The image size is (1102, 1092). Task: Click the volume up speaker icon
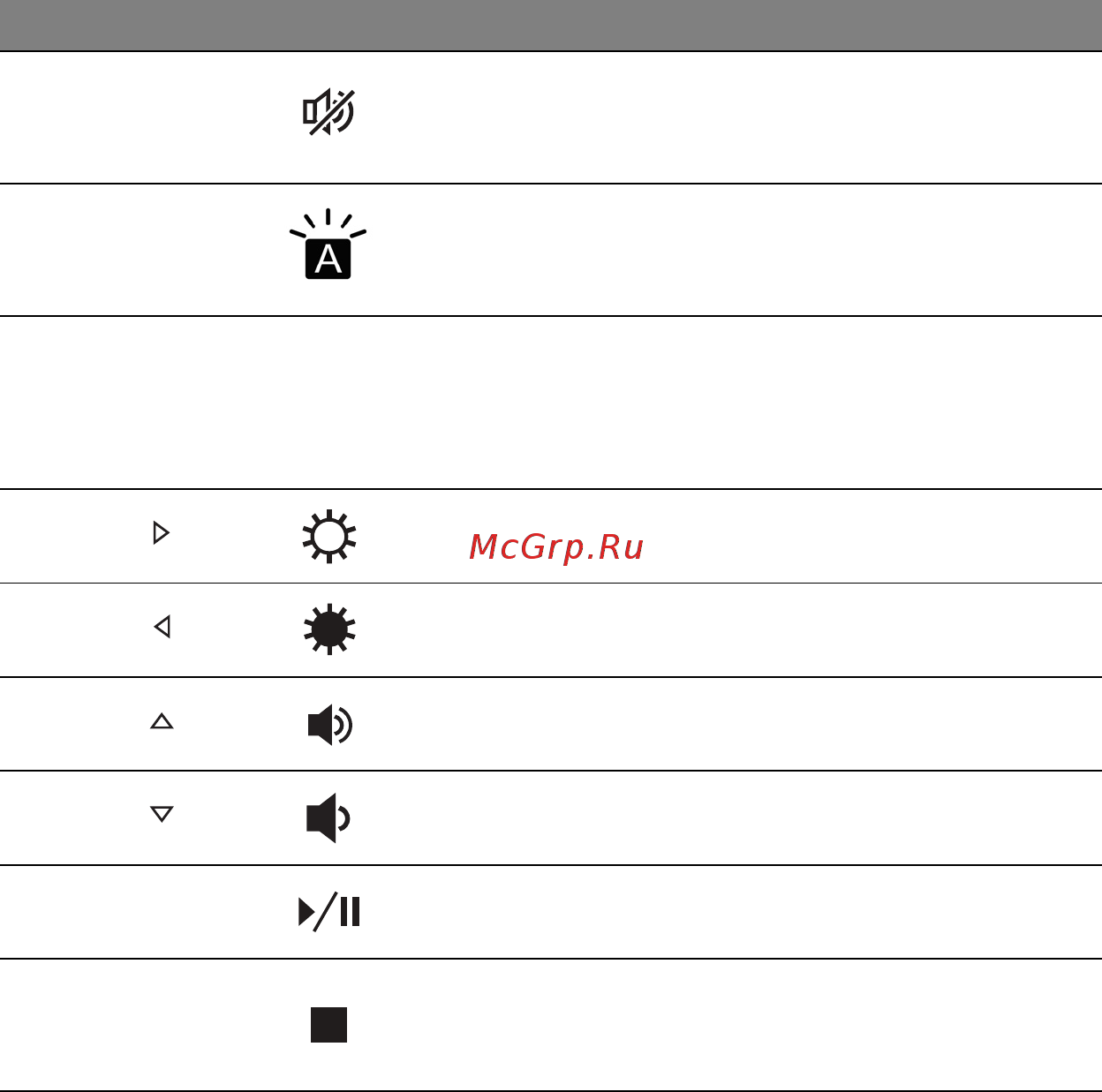329,725
